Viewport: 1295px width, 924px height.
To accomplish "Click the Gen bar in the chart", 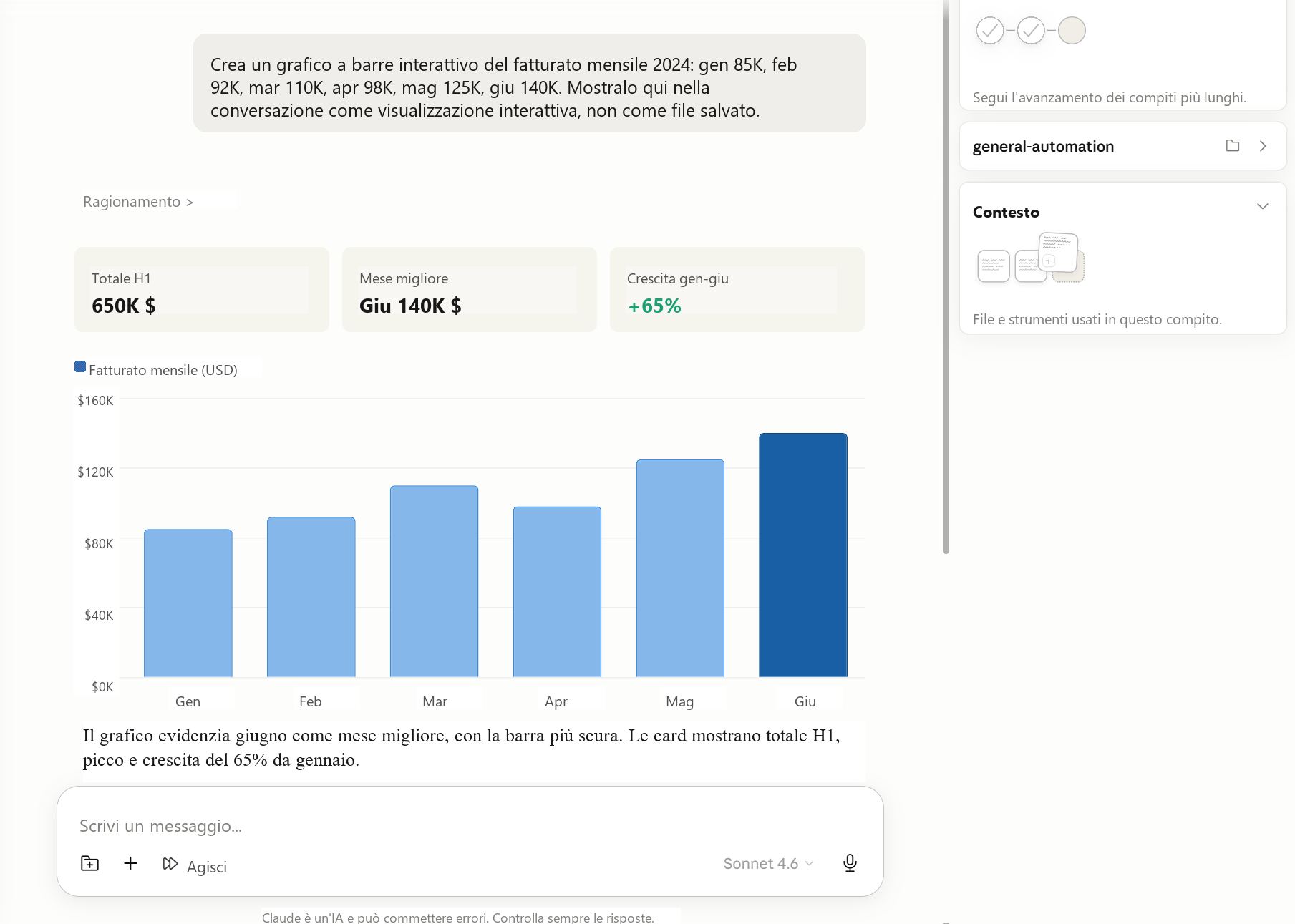I will 188,603.
